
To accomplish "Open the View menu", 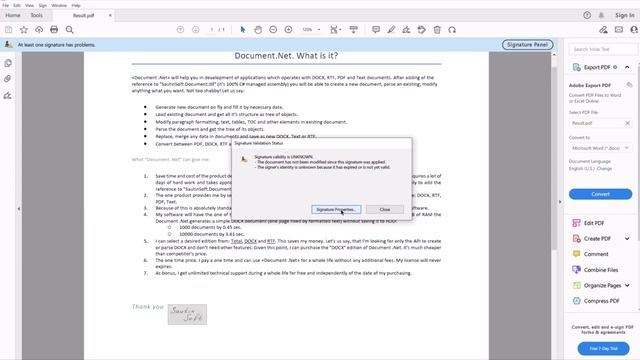I will [x=29, y=5].
